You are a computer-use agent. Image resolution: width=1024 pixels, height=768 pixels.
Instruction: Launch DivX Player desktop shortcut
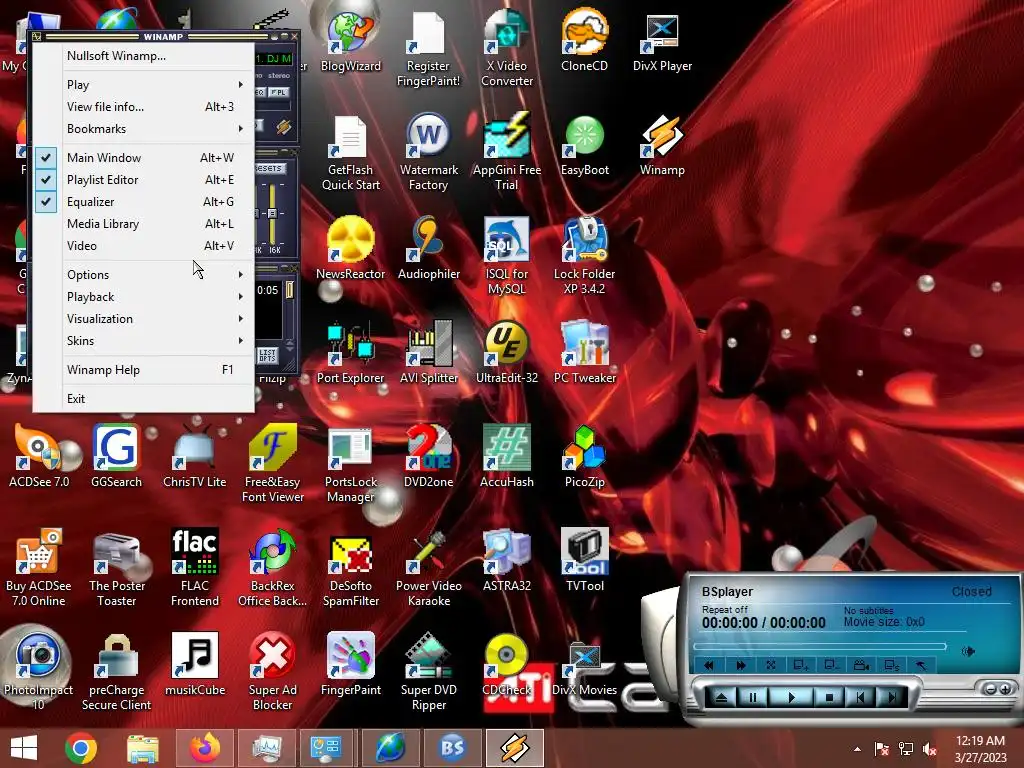pyautogui.click(x=662, y=42)
